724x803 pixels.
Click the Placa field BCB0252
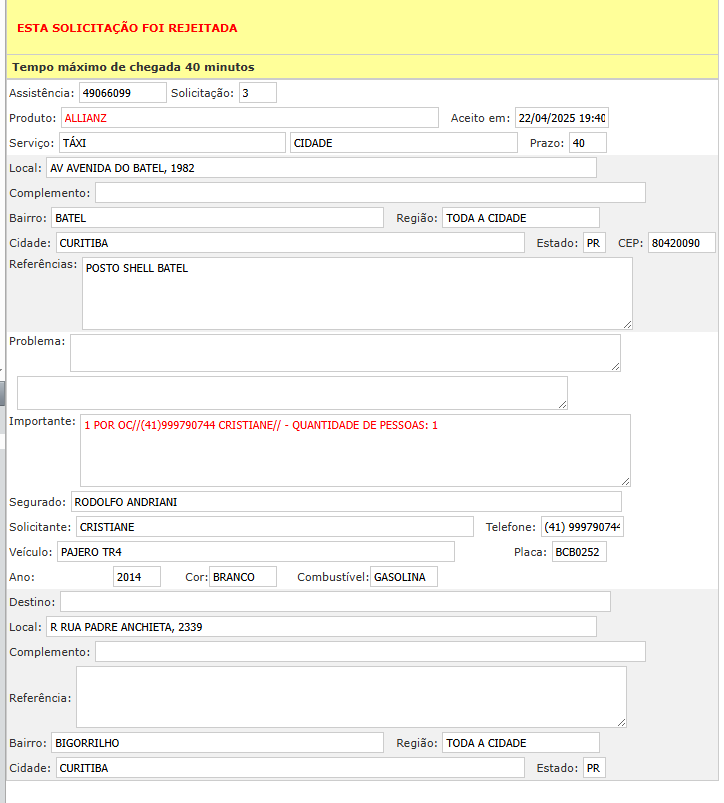pos(579,552)
